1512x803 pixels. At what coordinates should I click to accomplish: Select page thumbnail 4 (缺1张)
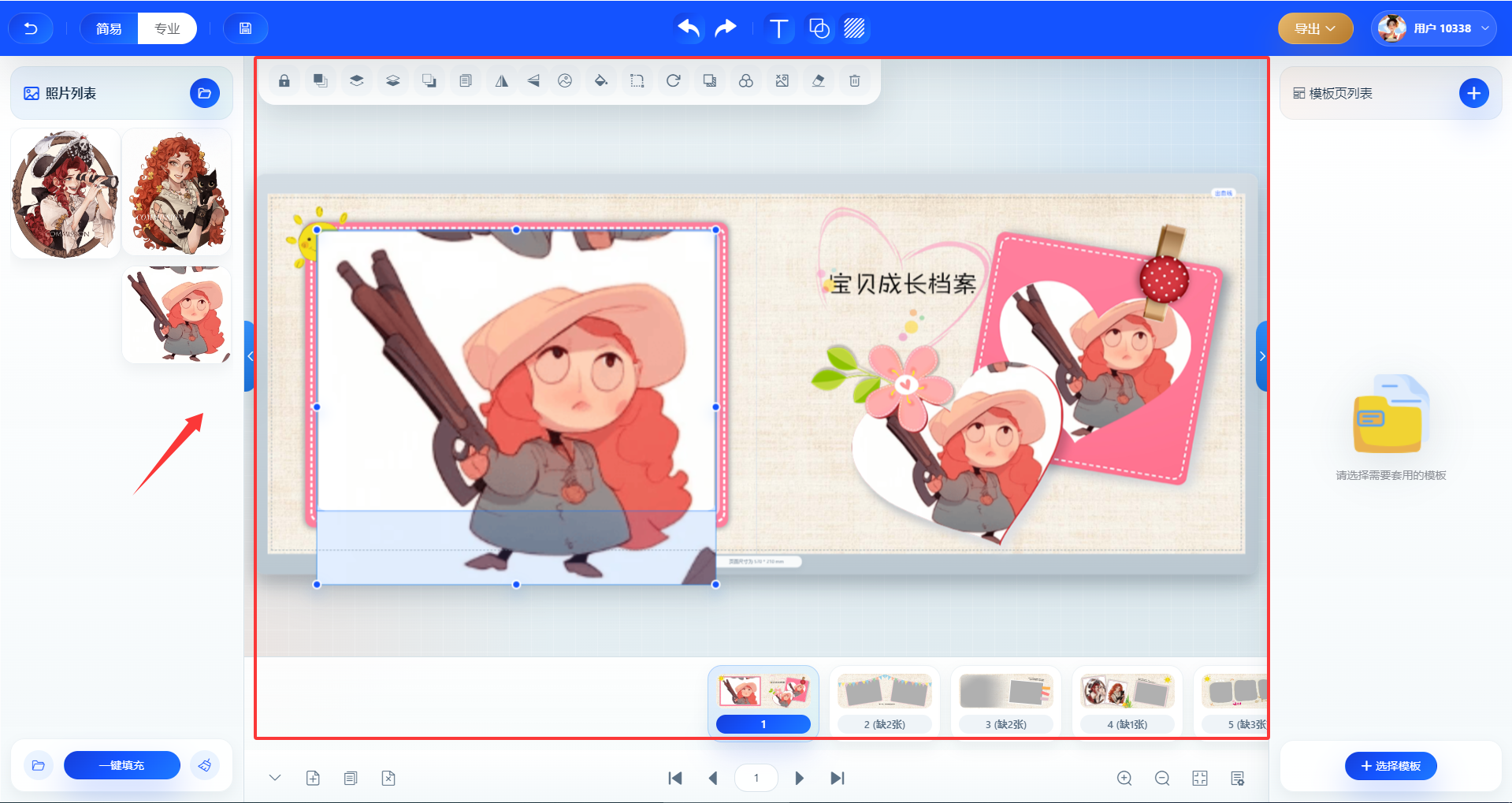[x=1127, y=701]
